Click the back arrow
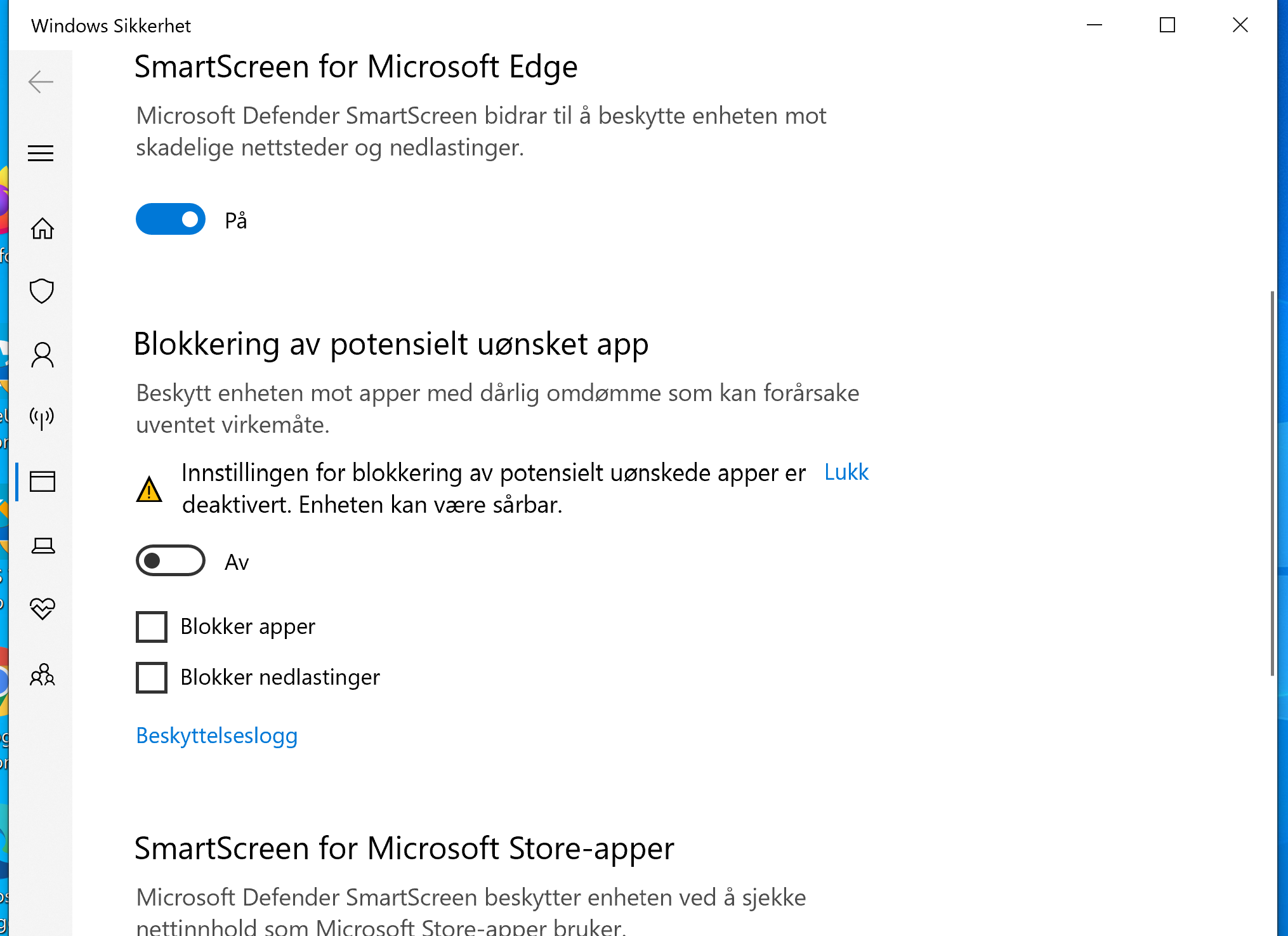The height and width of the screenshot is (936, 1288). click(x=41, y=81)
